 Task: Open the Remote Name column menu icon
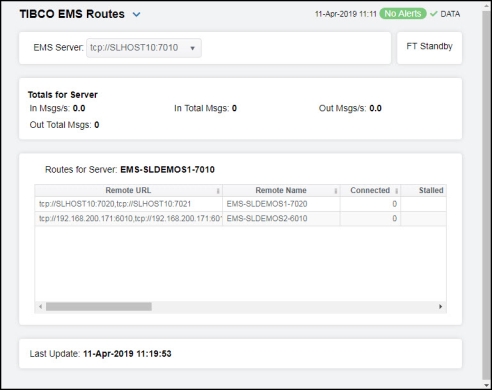click(335, 191)
